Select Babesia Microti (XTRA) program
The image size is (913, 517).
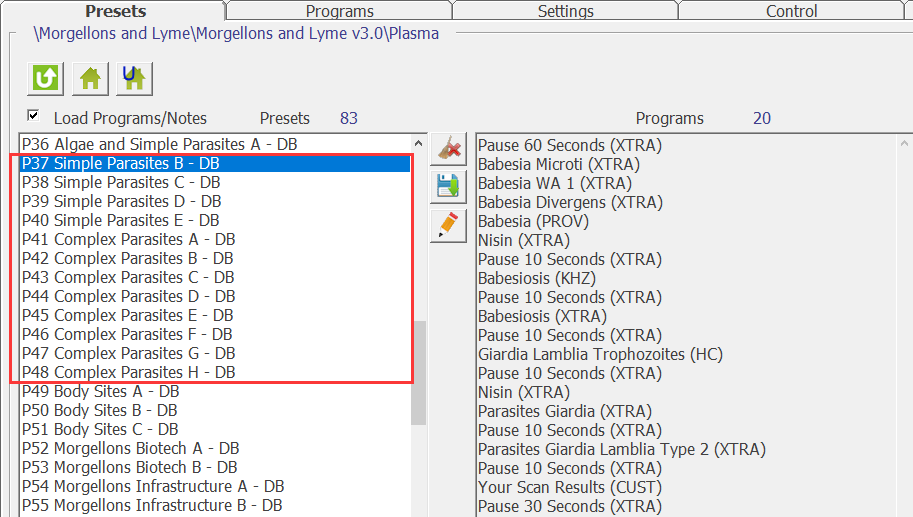[x=558, y=164]
